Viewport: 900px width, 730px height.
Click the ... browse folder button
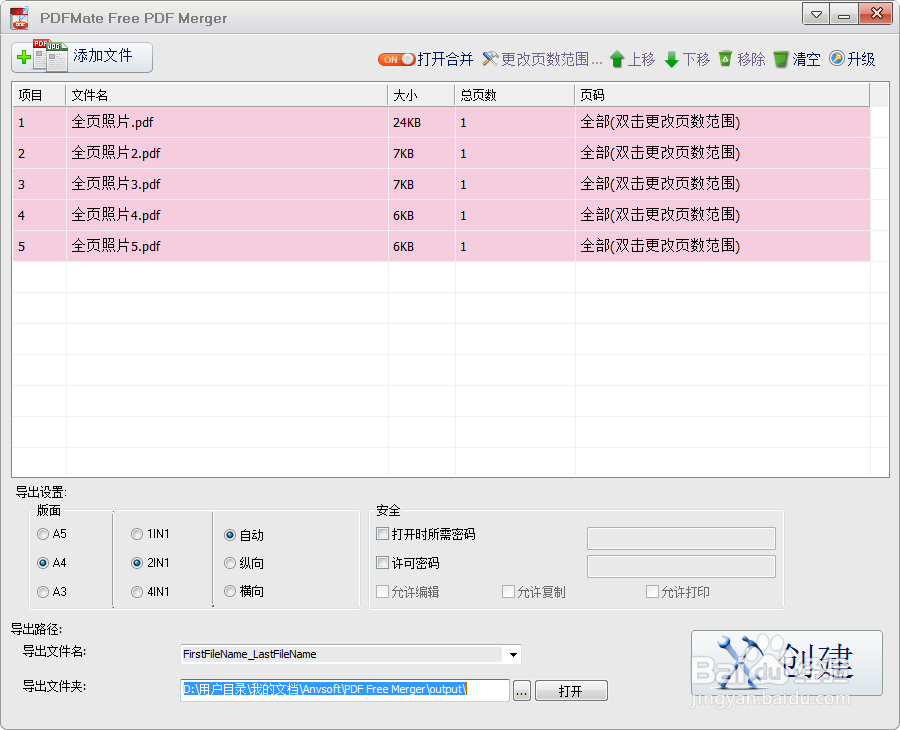523,690
